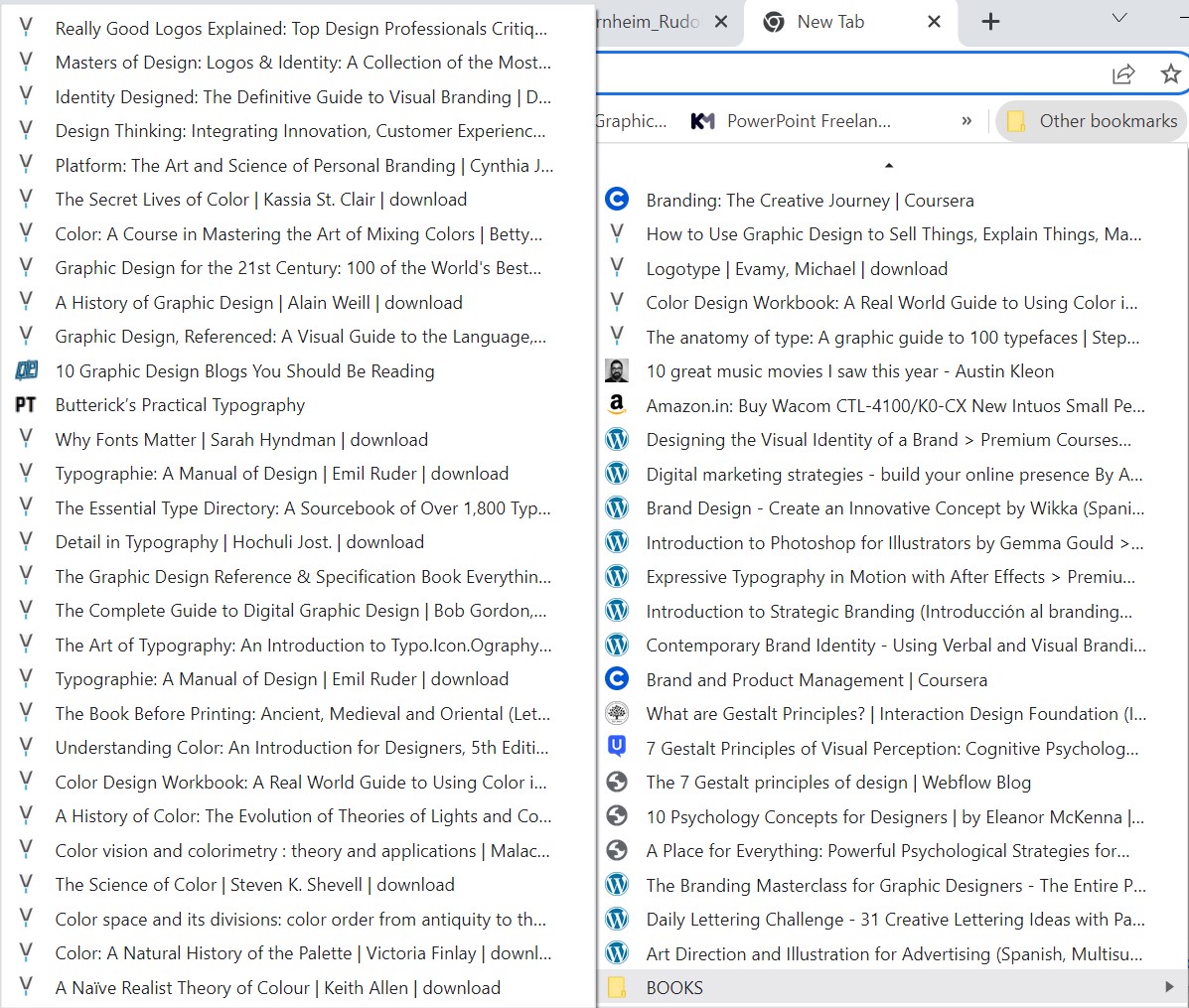Open The Book Before Printing bookmark
This screenshot has height=1008, width=1189.
[x=297, y=713]
